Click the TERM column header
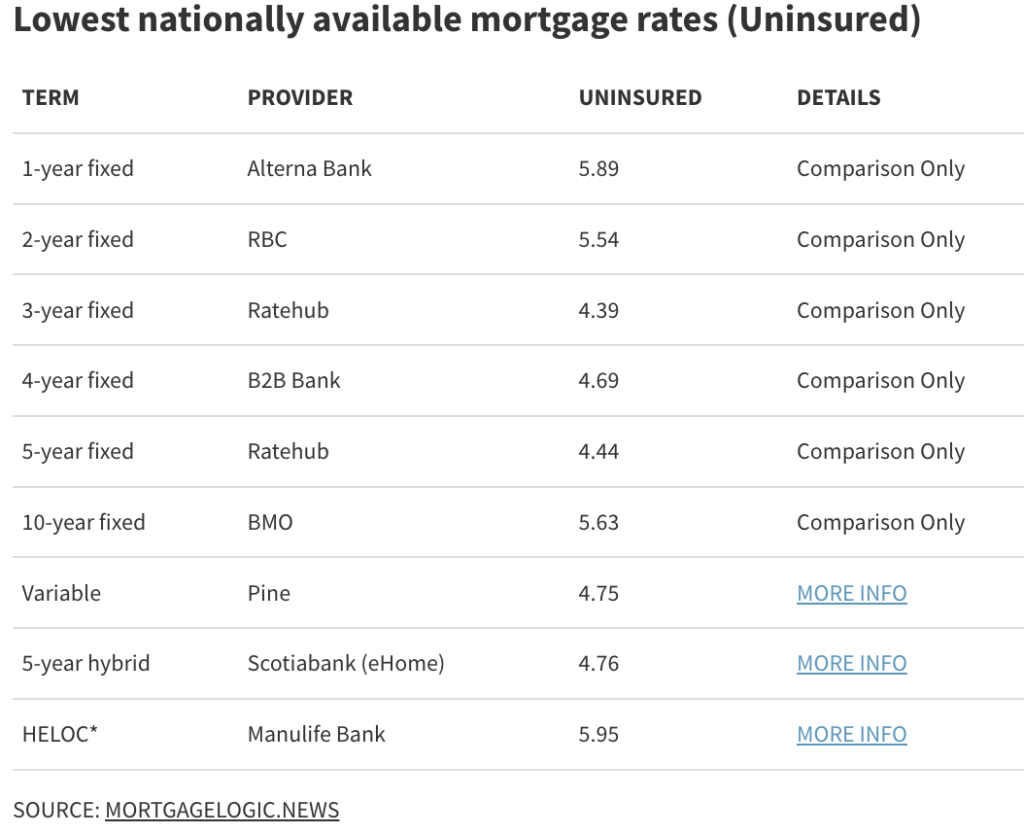This screenshot has height=834, width=1024. tap(50, 98)
